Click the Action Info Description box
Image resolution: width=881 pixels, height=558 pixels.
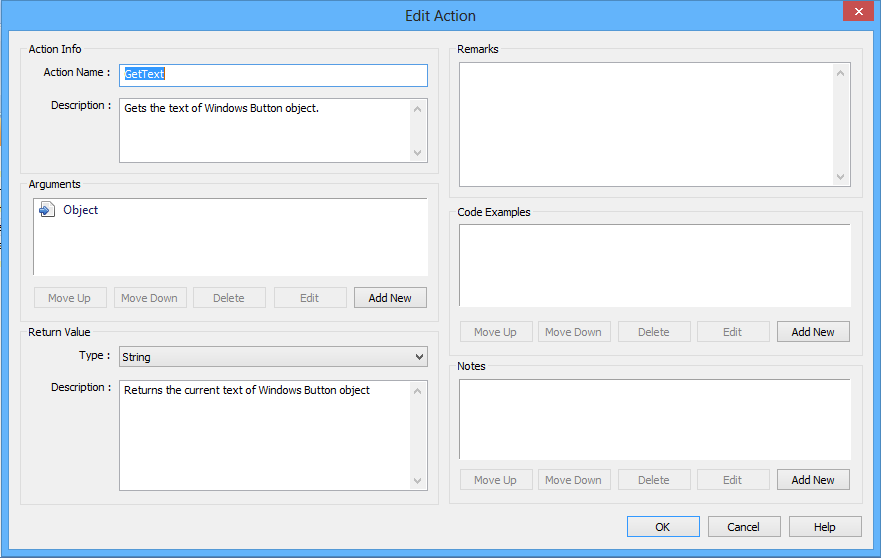[273, 130]
